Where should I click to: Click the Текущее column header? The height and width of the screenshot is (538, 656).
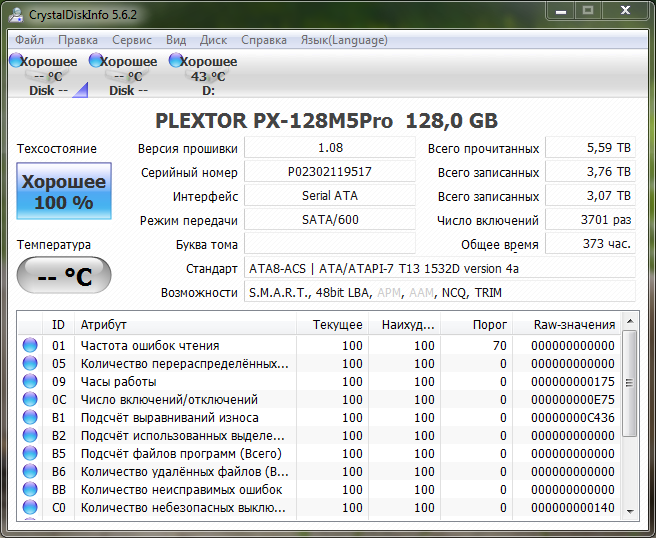coord(332,324)
